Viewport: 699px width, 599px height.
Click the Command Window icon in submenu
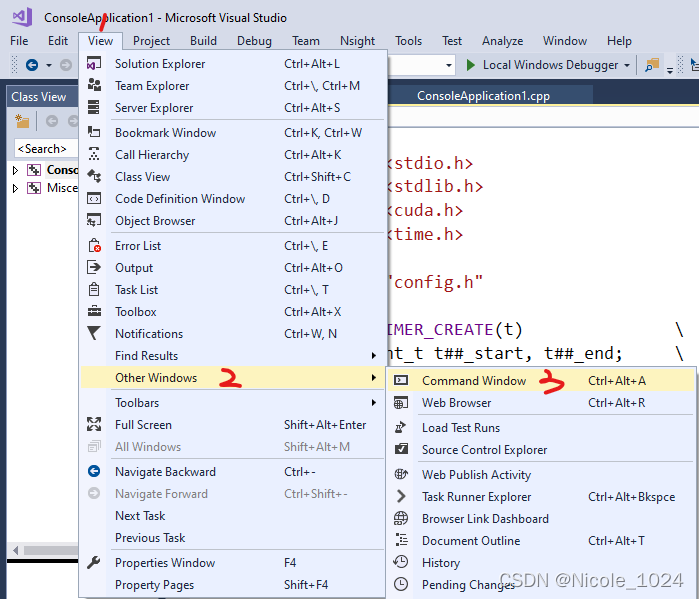coord(401,380)
